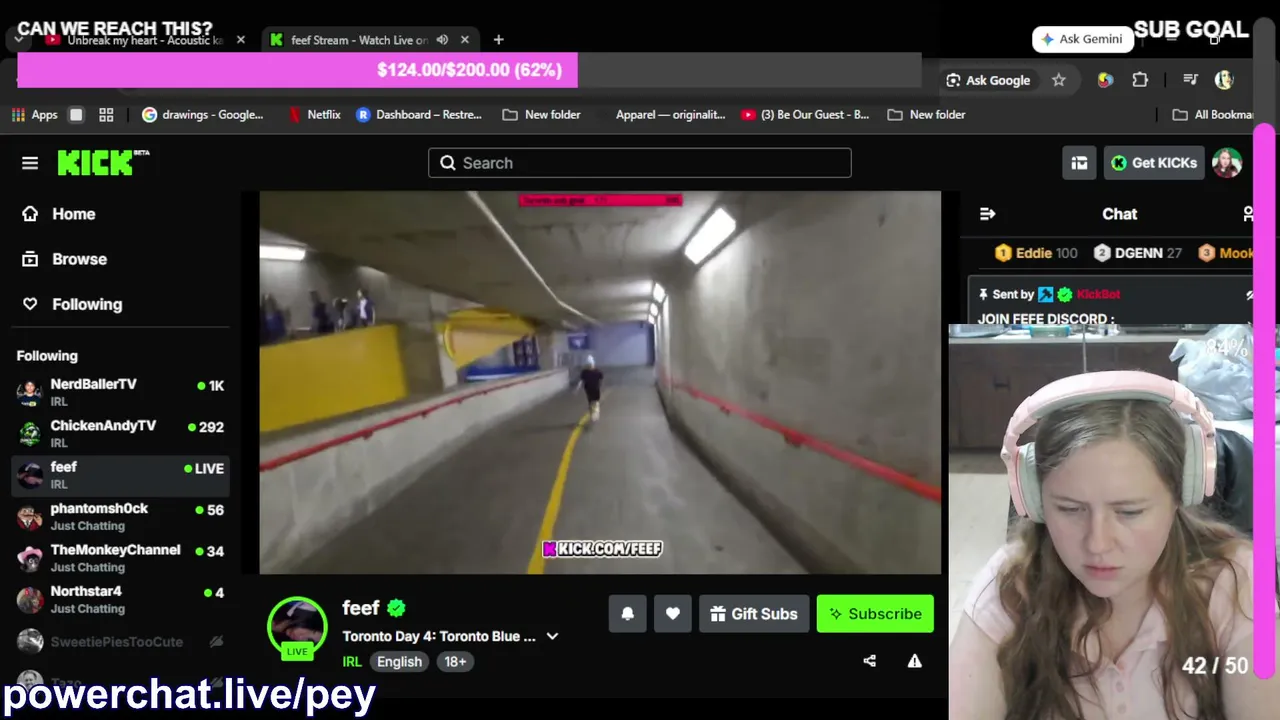This screenshot has width=1280, height=720.
Task: Open the first New folder bookmark folder
Action: (541, 115)
